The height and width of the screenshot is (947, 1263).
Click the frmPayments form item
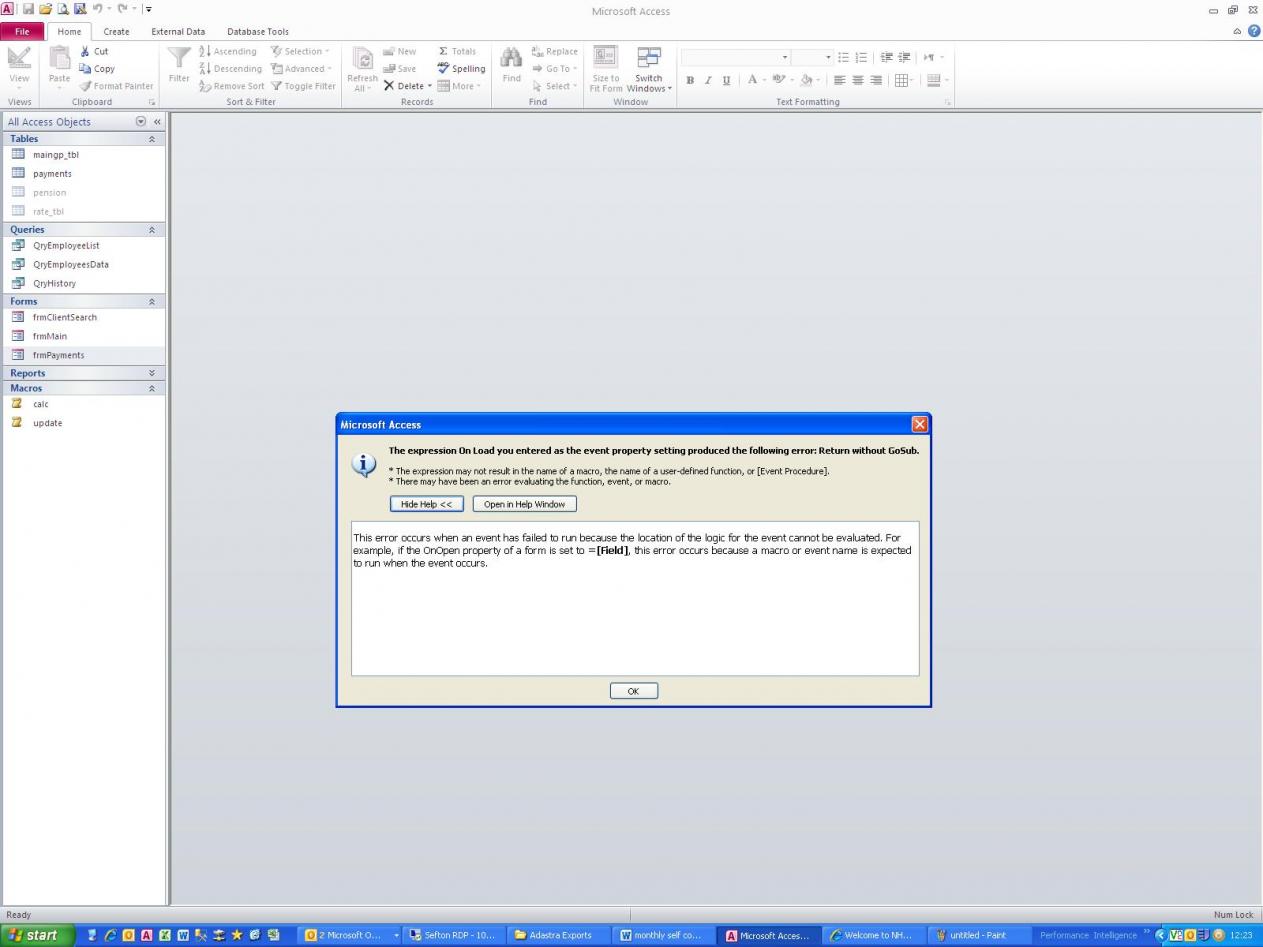click(84, 355)
